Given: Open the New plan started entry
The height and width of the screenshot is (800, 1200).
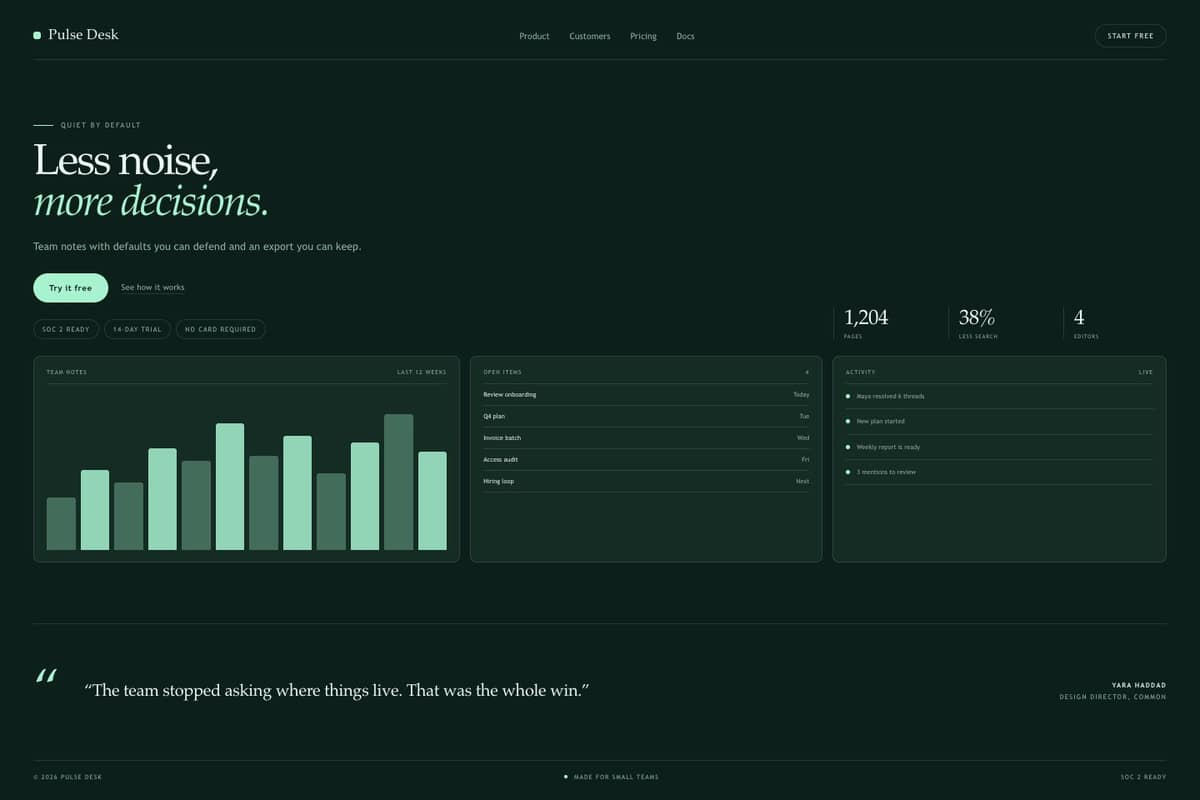Looking at the screenshot, I should 999,421.
